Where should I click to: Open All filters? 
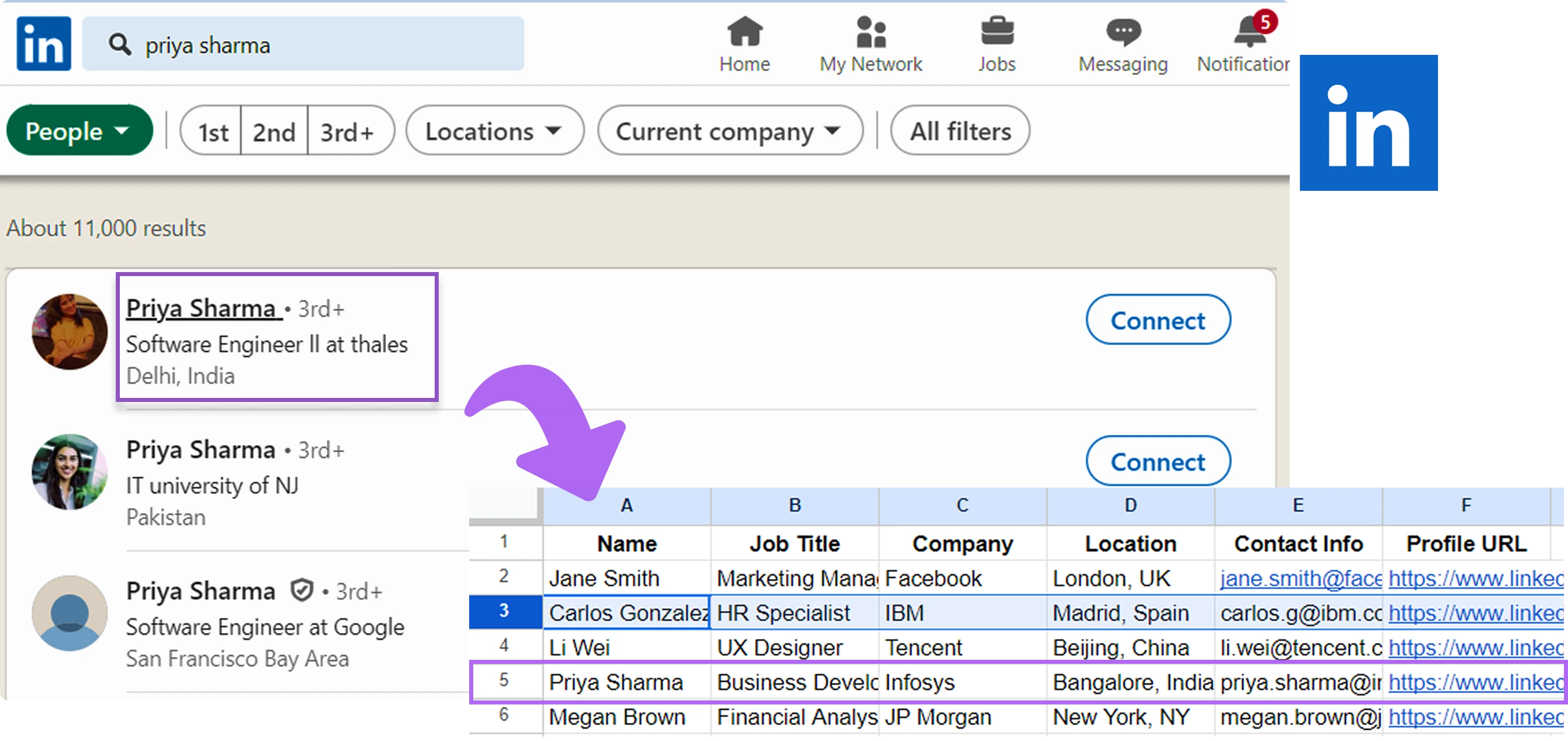[960, 131]
